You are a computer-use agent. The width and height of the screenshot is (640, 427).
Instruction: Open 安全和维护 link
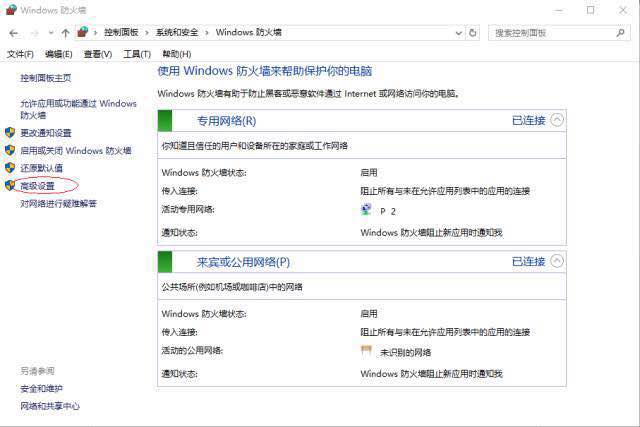42,388
